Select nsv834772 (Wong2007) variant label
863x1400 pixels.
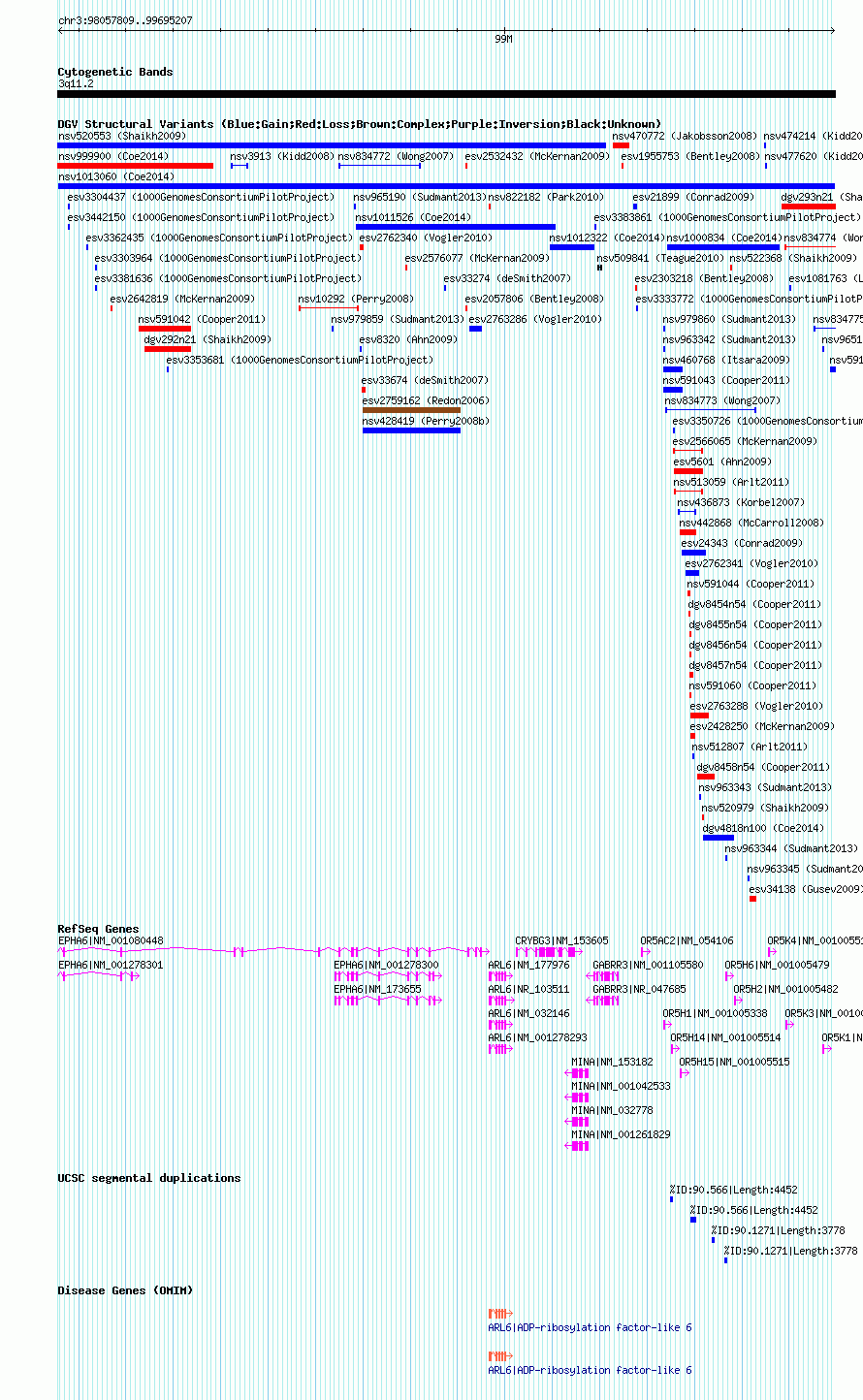[396, 156]
